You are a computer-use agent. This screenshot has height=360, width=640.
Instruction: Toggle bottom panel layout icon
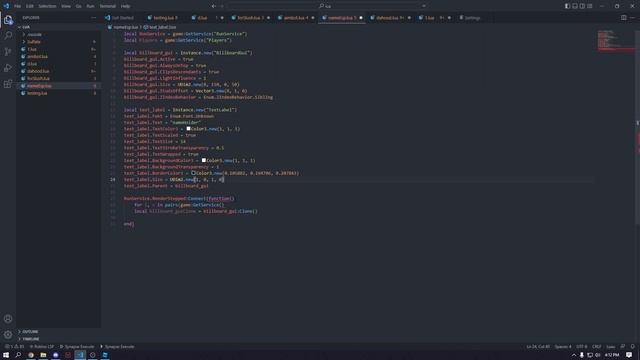coord(575,6)
